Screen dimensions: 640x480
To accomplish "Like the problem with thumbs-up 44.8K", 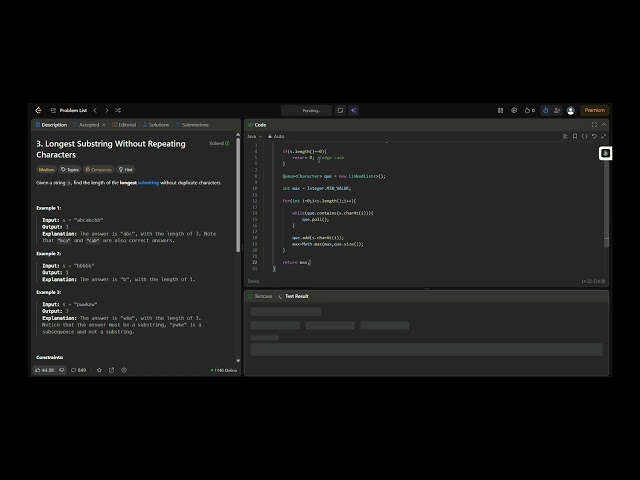I will pos(45,370).
